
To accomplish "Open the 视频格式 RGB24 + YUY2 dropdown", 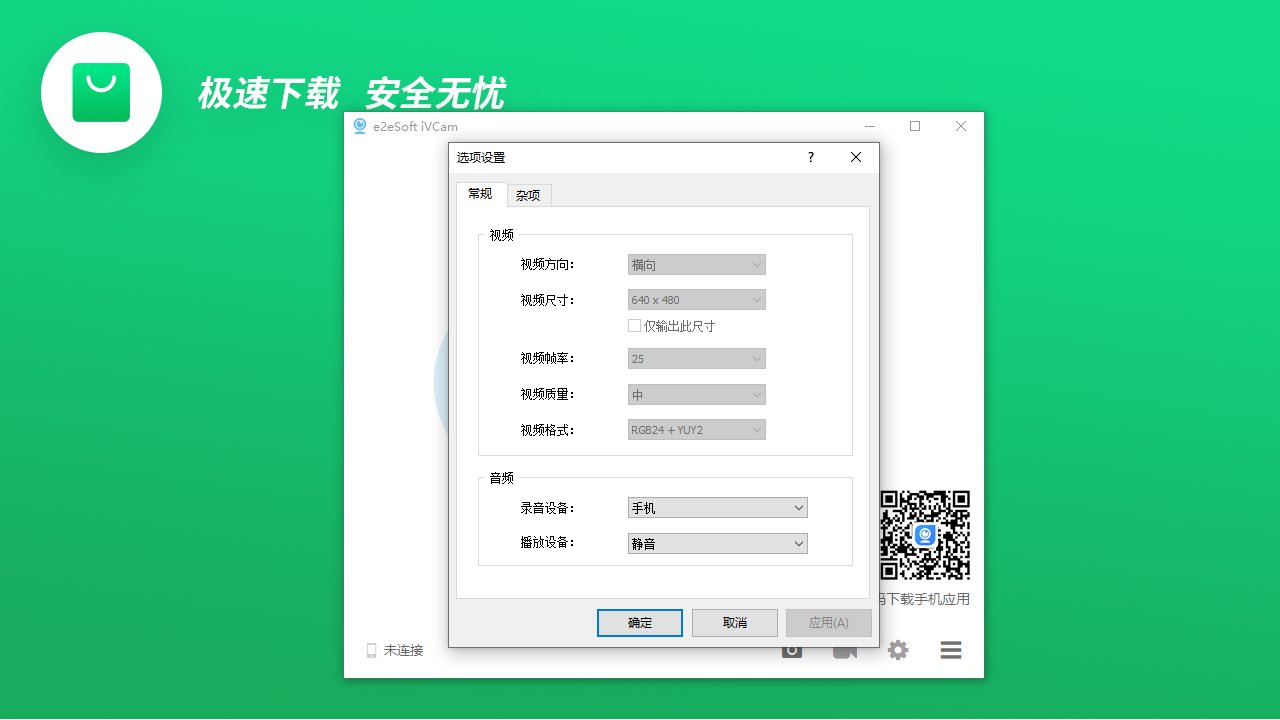I will [696, 430].
